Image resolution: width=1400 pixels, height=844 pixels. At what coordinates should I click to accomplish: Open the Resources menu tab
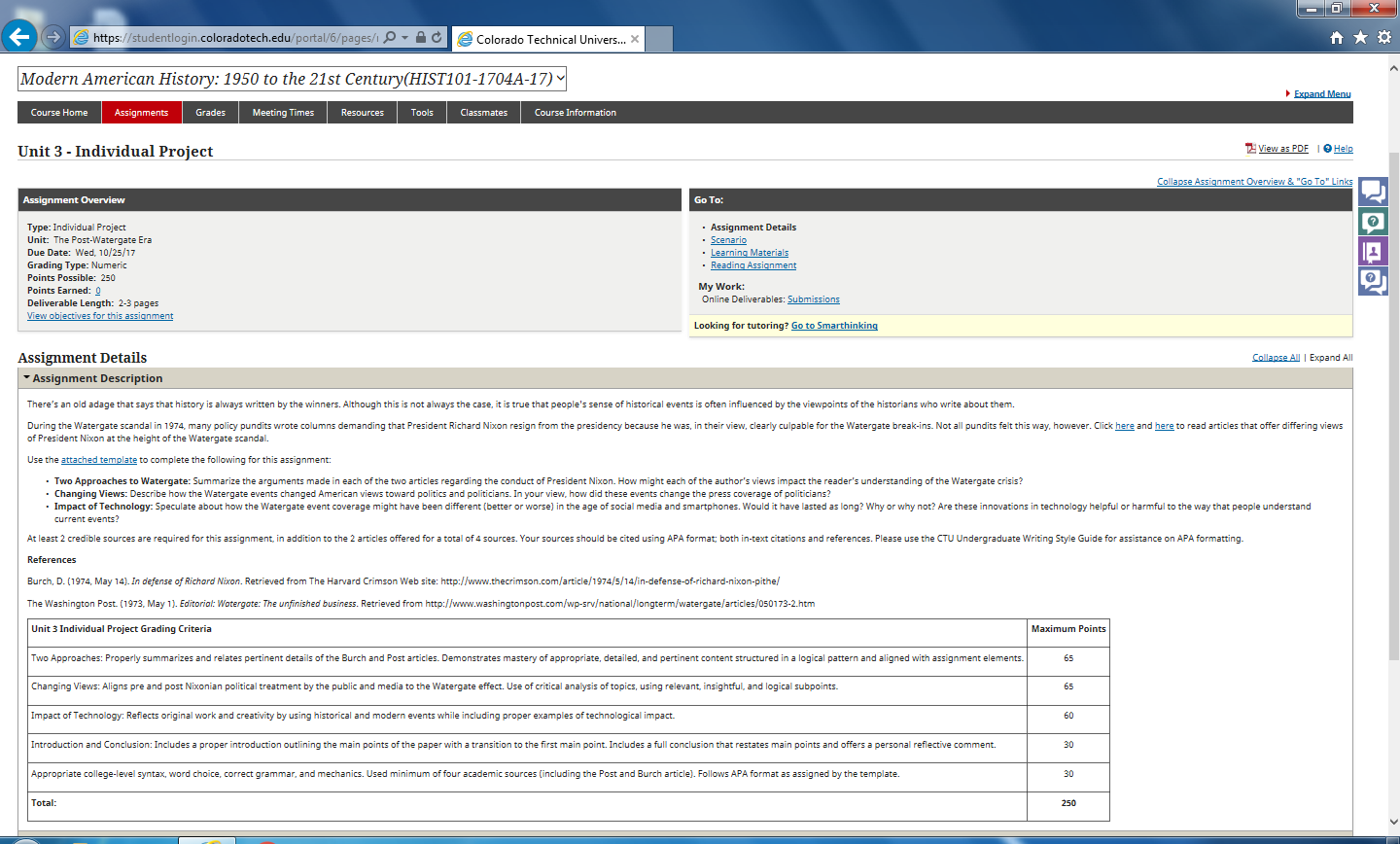tap(363, 113)
